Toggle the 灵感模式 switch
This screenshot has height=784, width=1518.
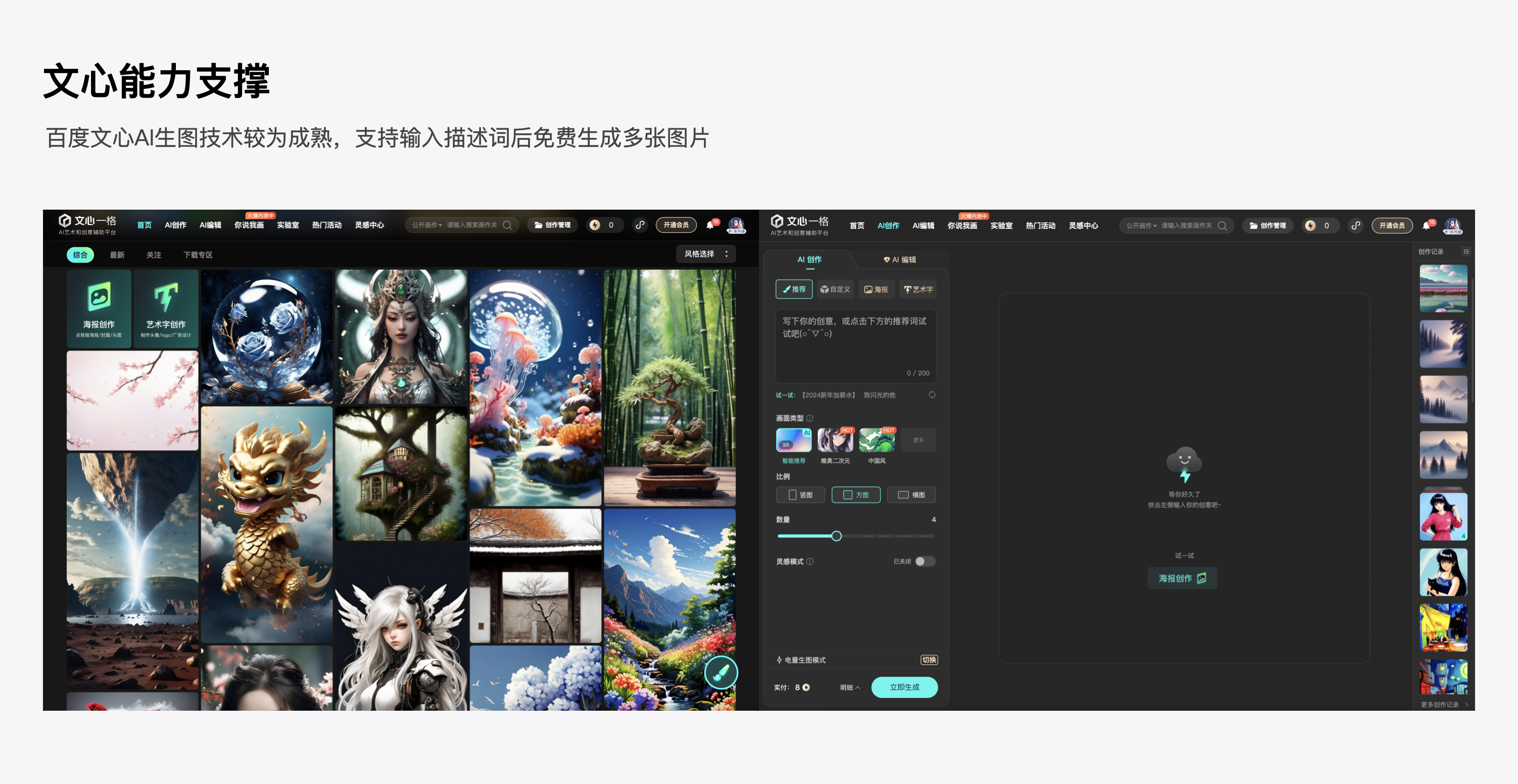coord(925,561)
